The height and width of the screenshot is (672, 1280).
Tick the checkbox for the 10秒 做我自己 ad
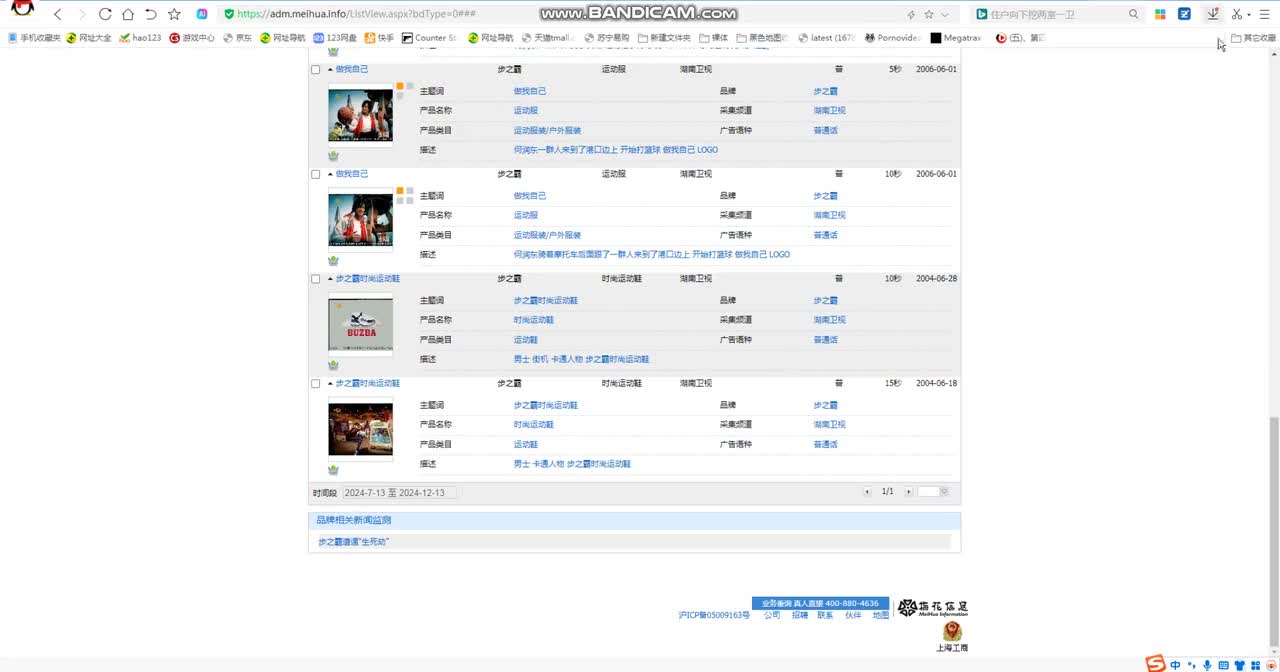pyautogui.click(x=316, y=174)
